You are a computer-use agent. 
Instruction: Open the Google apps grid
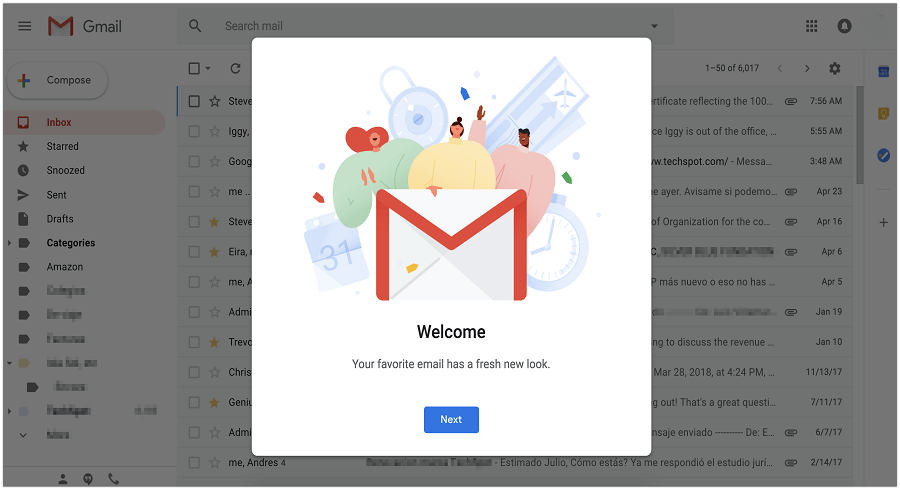pos(812,26)
